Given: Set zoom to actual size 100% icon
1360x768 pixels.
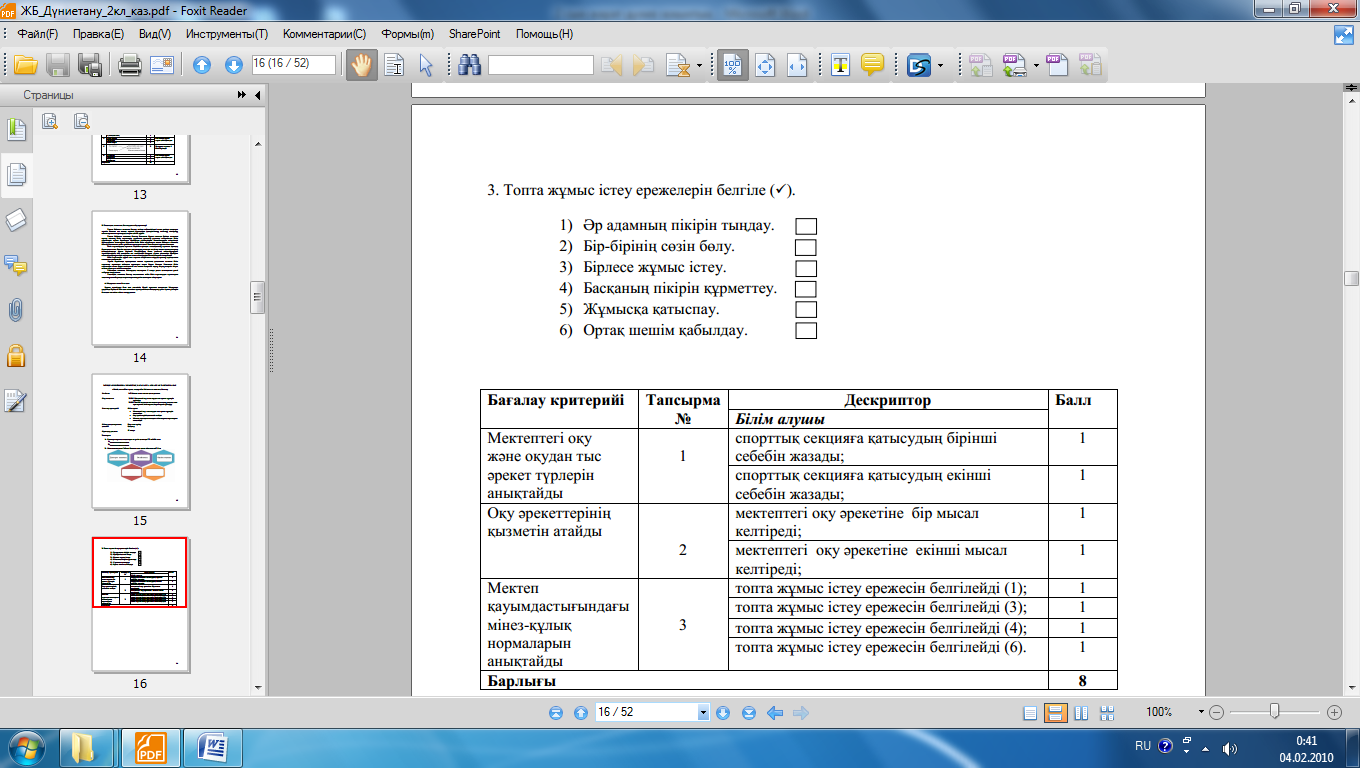Looking at the screenshot, I should (x=733, y=66).
